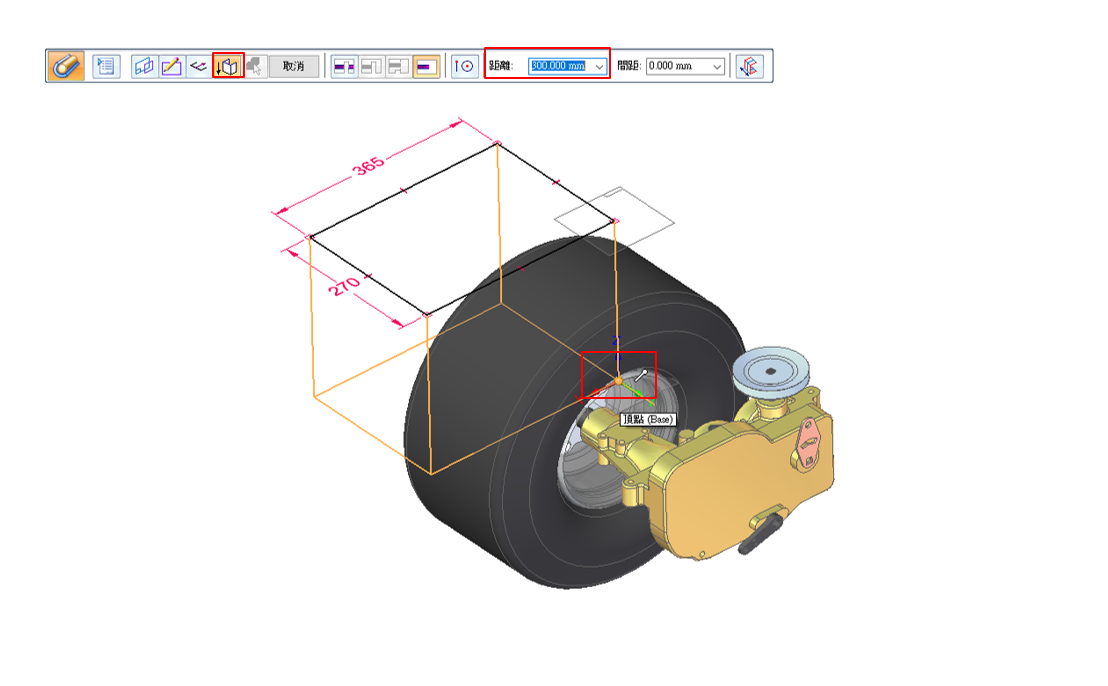Select the 365 dimension on the sketch
Screen dimensions: 1108x686
click(366, 168)
